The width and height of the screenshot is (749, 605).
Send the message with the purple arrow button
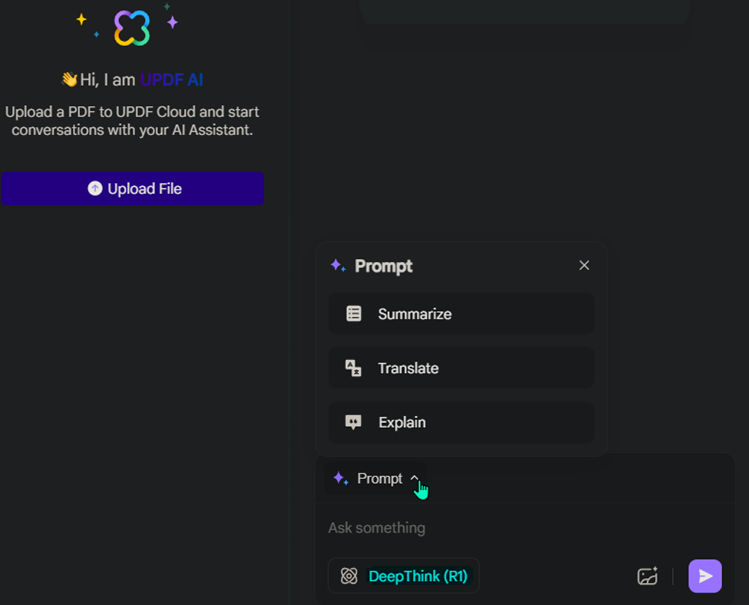(705, 576)
